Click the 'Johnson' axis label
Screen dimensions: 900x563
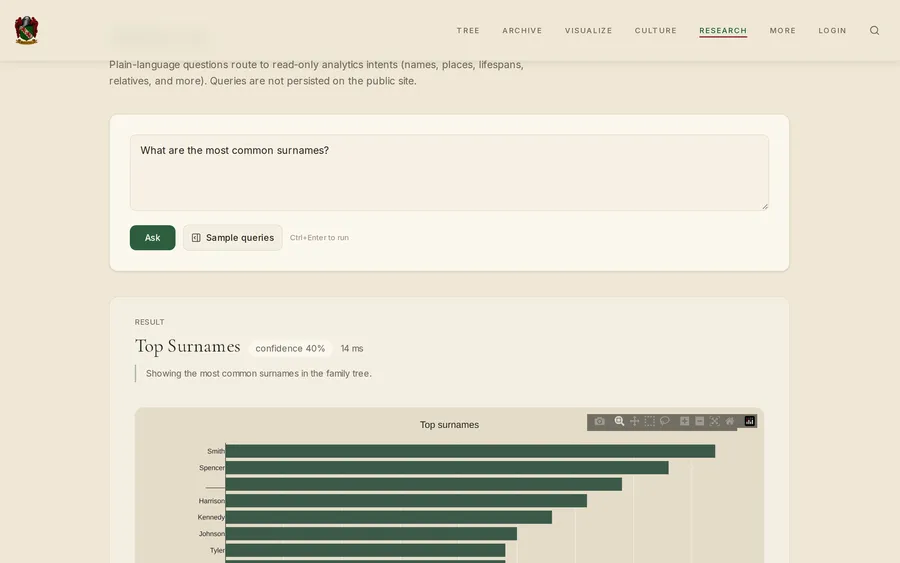pyautogui.click(x=212, y=534)
